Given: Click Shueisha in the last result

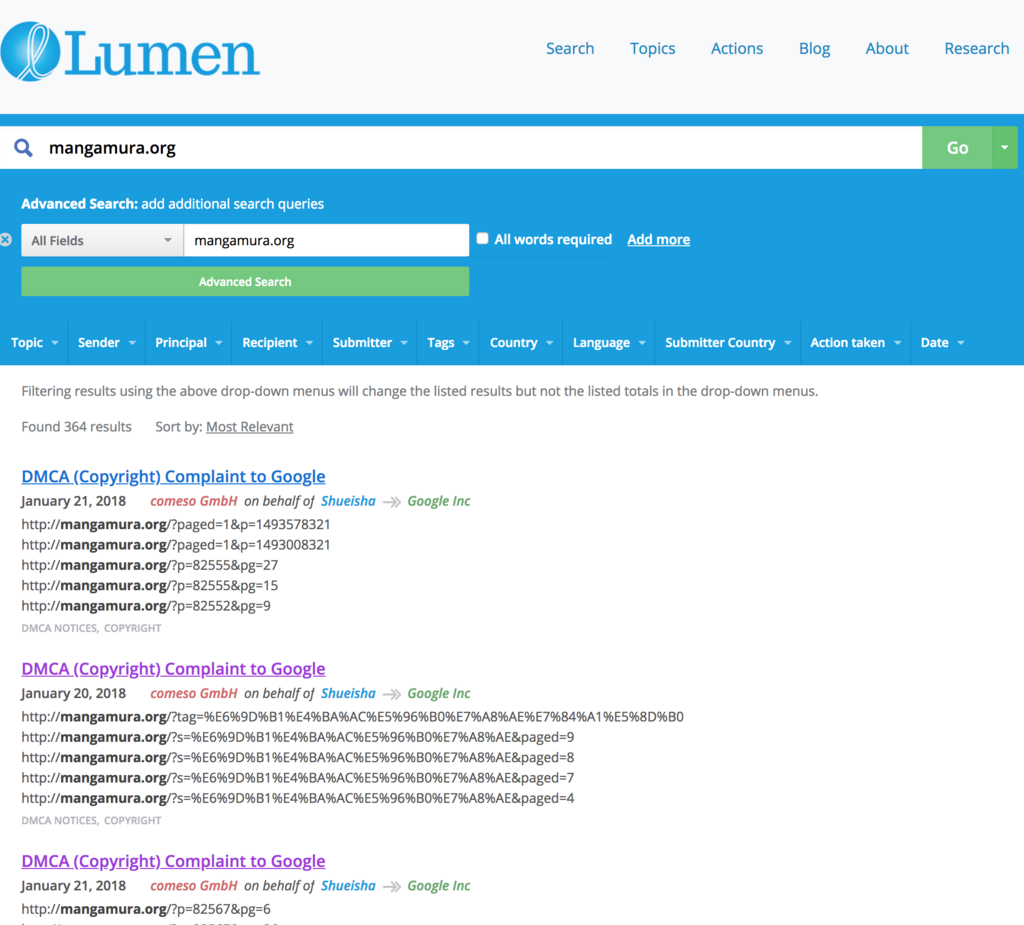Looking at the screenshot, I should (x=348, y=886).
